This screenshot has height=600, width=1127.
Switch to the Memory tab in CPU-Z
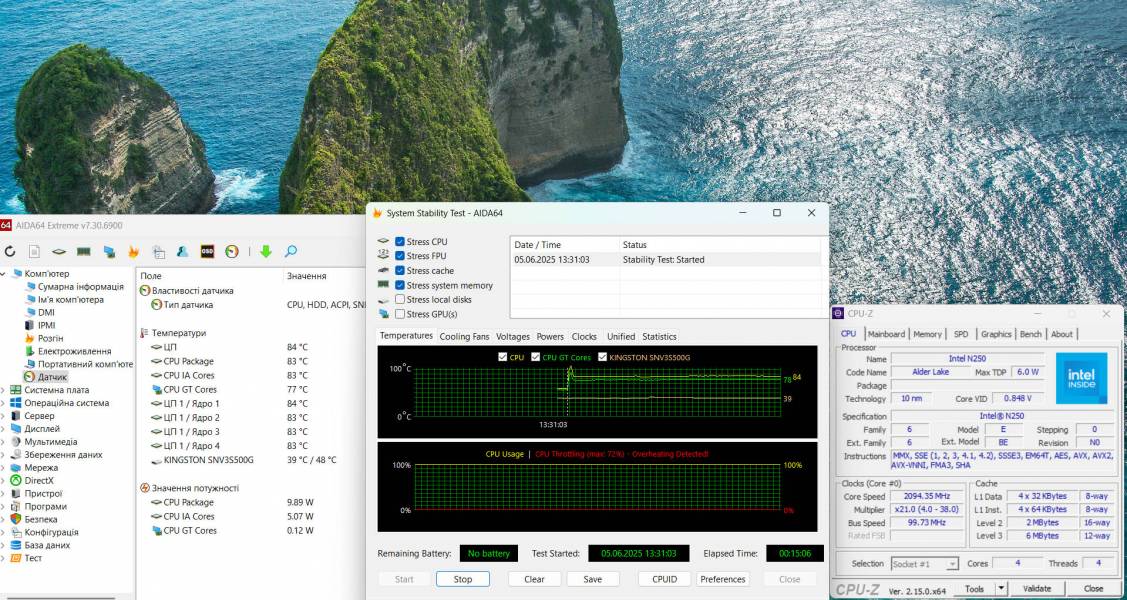tap(927, 334)
